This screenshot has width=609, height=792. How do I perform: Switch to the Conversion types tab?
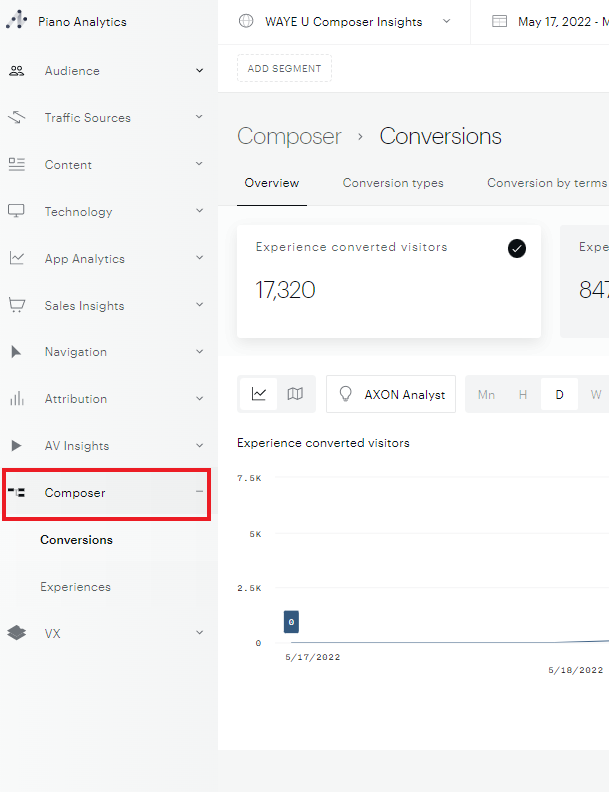click(393, 183)
